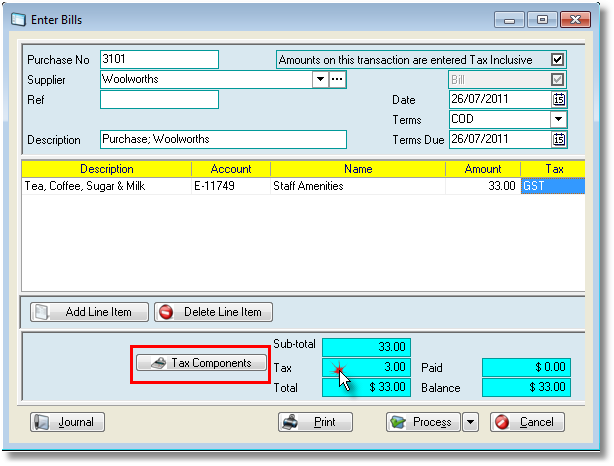Select the highlighted GST tax cell
The image size is (614, 466).
click(553, 186)
